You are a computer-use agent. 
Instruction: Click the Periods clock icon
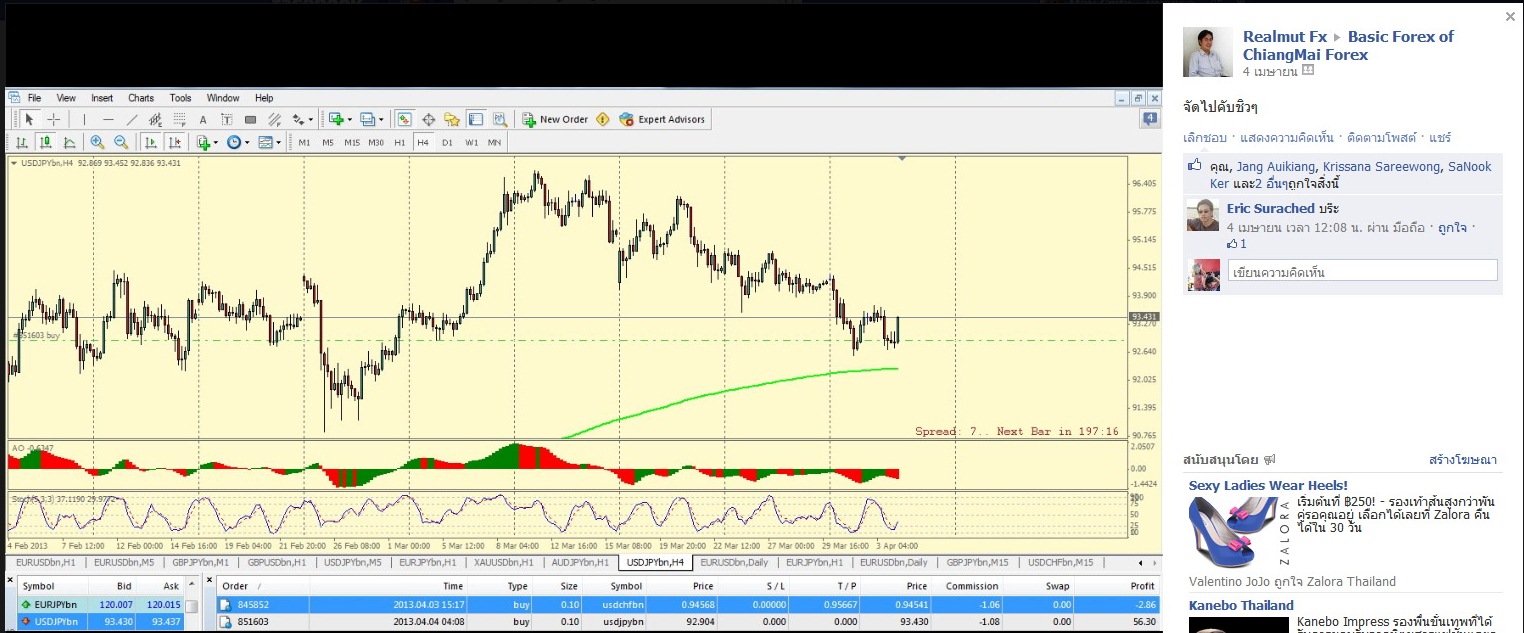tap(234, 142)
